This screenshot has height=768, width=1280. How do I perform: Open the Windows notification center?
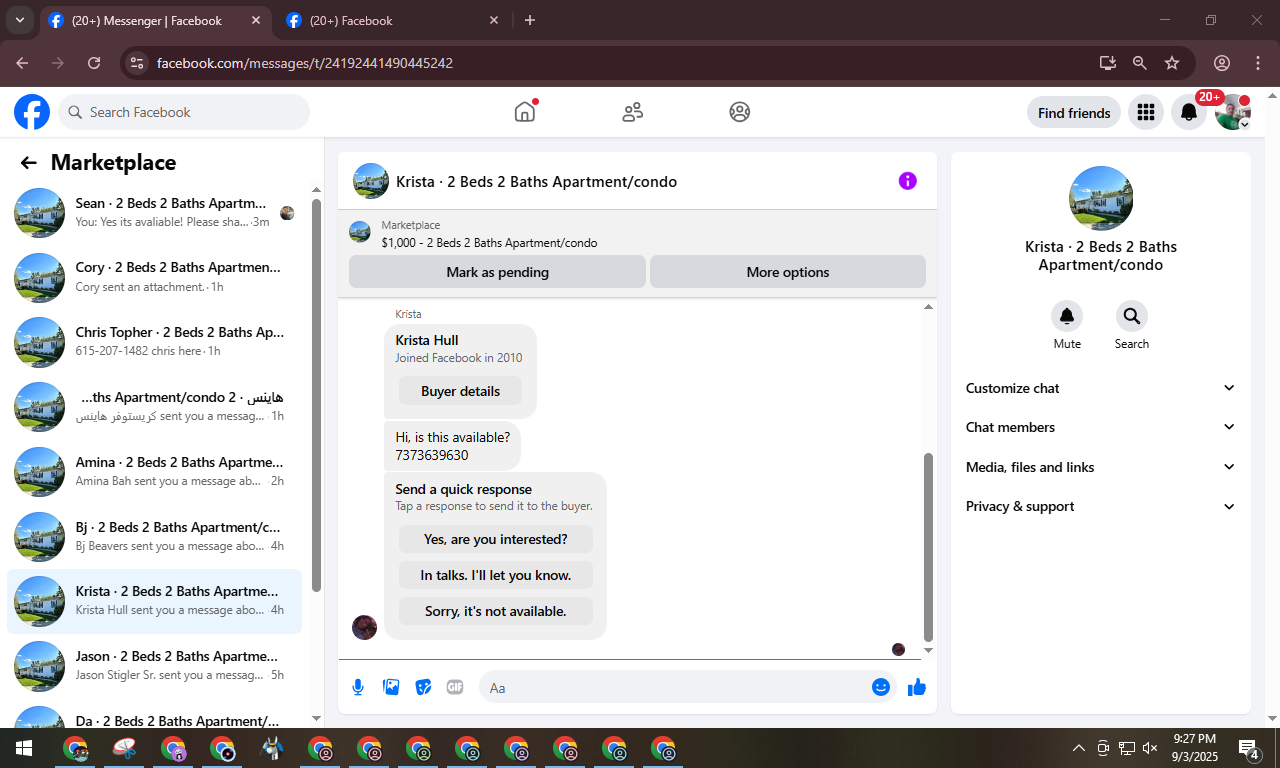(x=1249, y=748)
